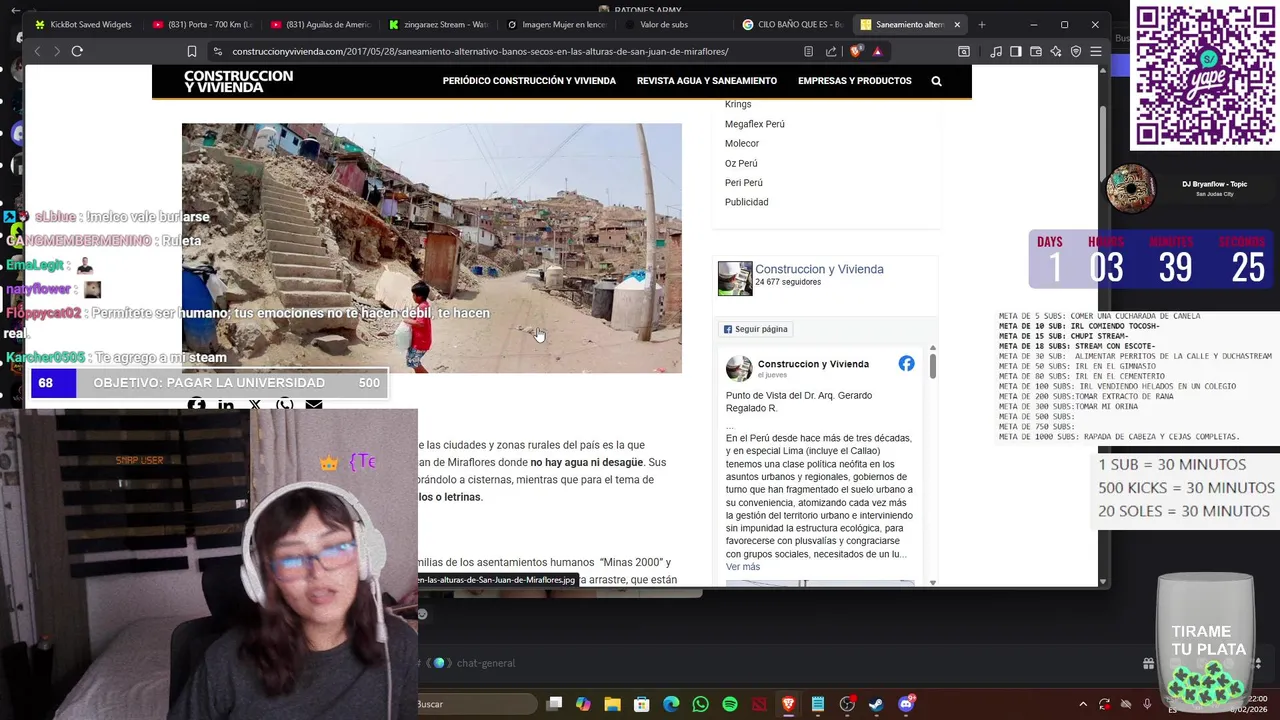The width and height of the screenshot is (1280, 720).
Task: Click the Brave VPN shield icon
Action: (1076, 51)
